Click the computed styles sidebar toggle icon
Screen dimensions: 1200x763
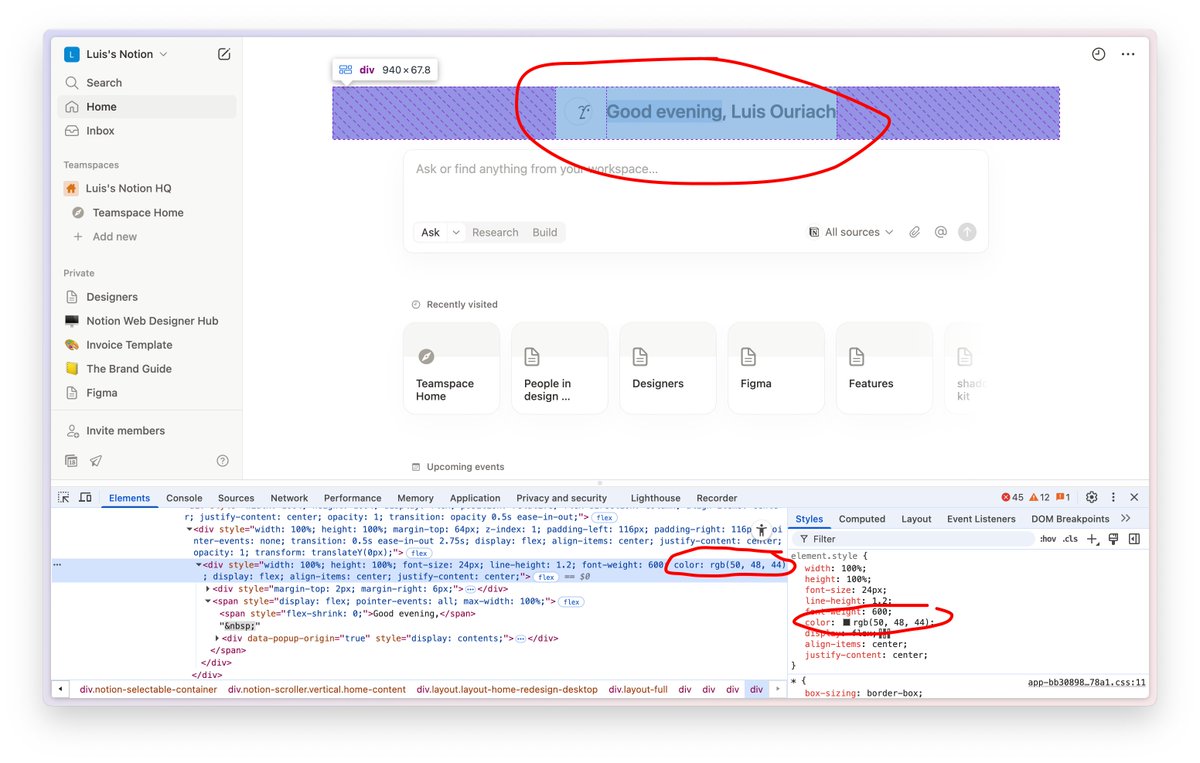pos(1134,539)
